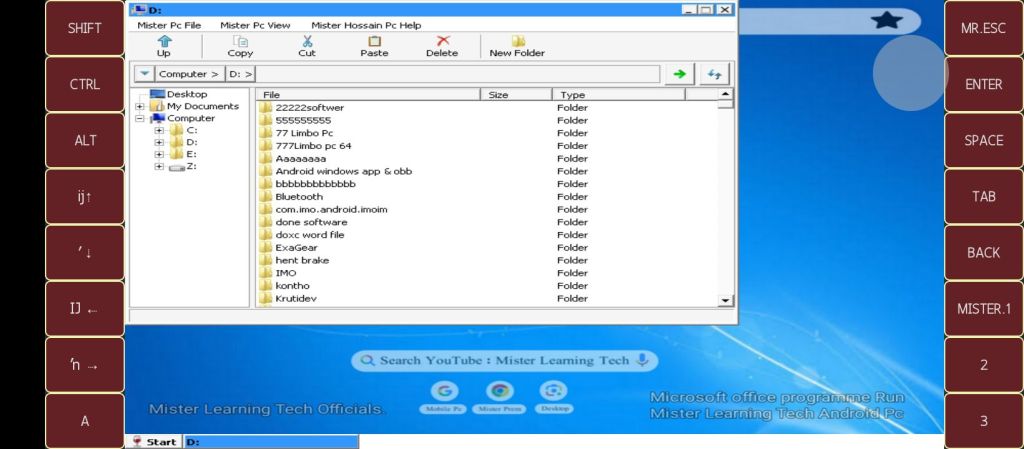Click the Paste clipboard icon

click(x=374, y=42)
